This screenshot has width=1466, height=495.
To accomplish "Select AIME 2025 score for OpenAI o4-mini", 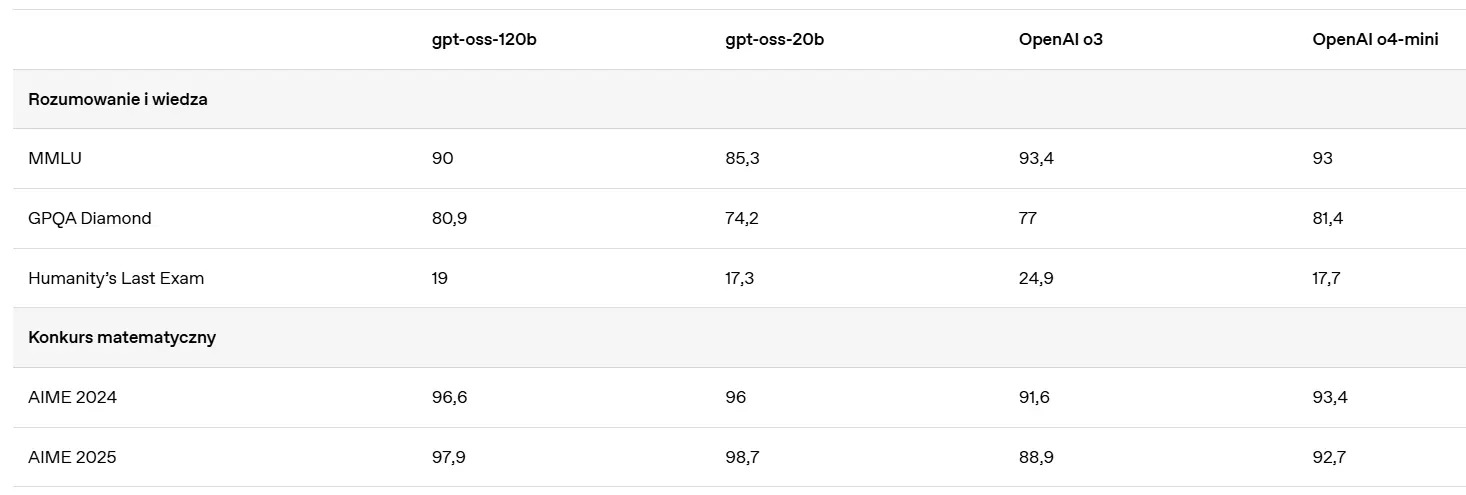I will [1329, 457].
